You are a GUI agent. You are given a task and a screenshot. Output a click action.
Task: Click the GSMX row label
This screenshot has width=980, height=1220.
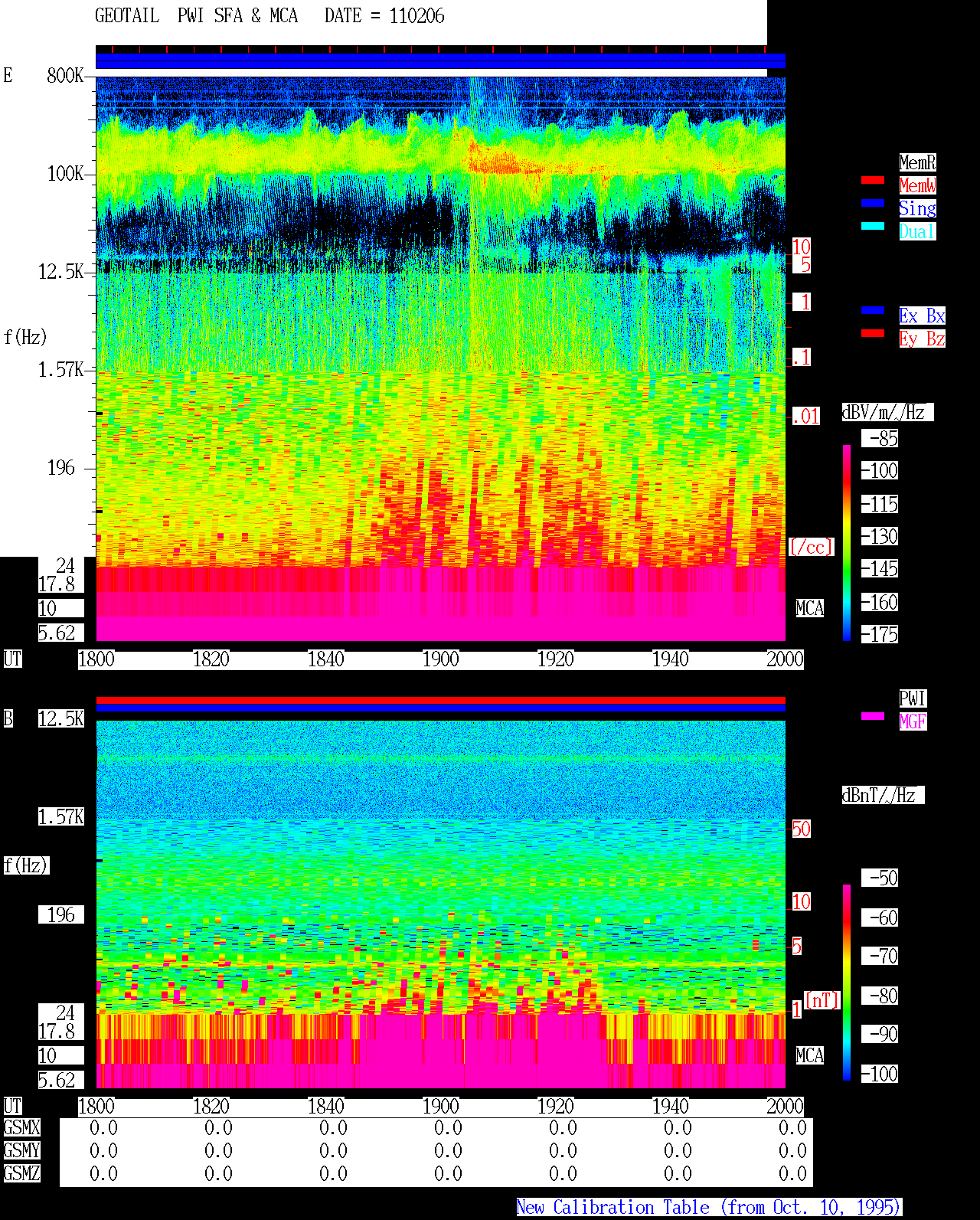[x=21, y=1127]
